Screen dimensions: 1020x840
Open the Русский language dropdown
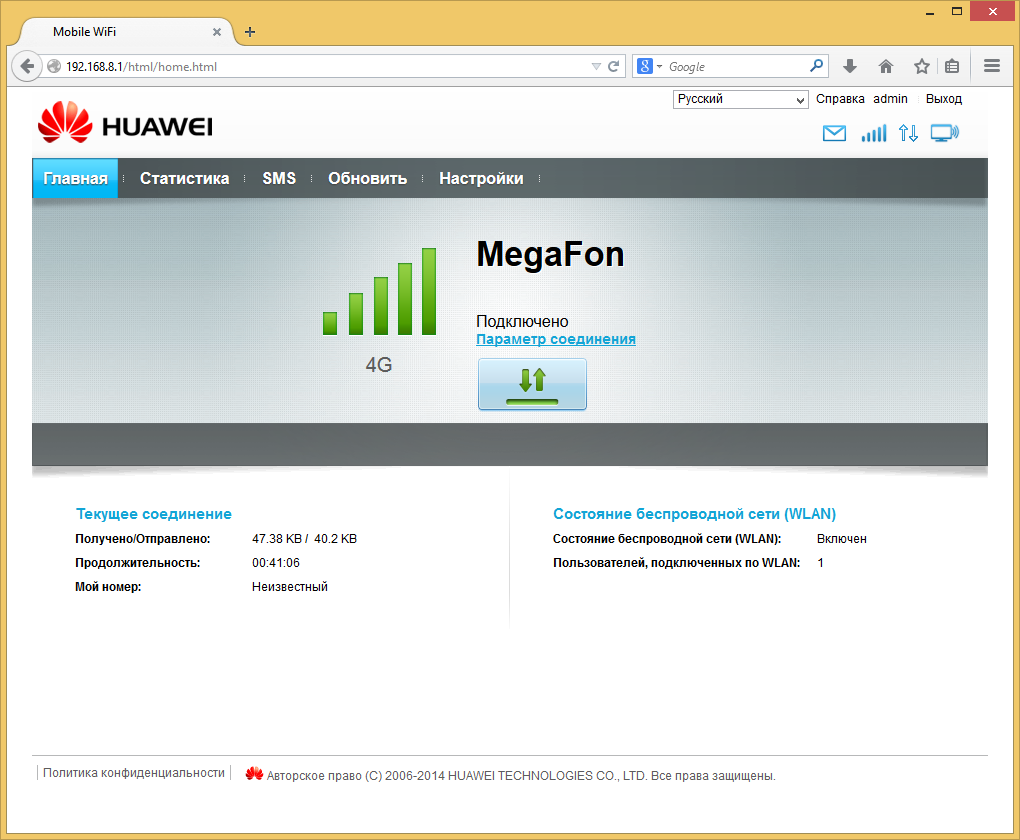tap(740, 100)
